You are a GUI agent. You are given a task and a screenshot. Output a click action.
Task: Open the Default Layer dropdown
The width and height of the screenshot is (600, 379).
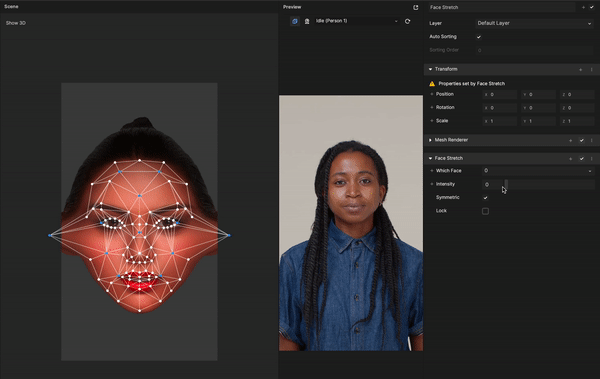[534, 23]
